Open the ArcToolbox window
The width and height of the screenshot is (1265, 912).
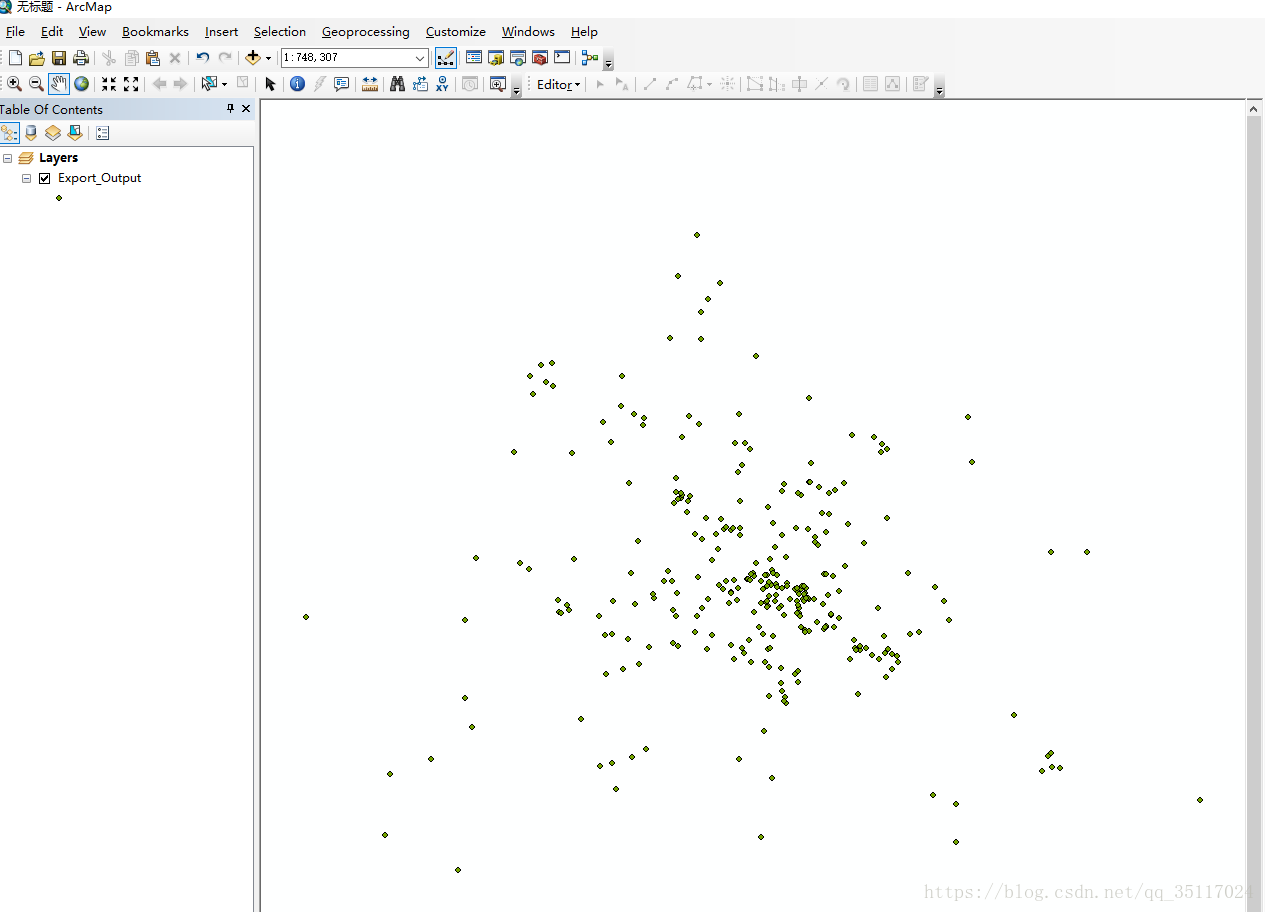(540, 58)
